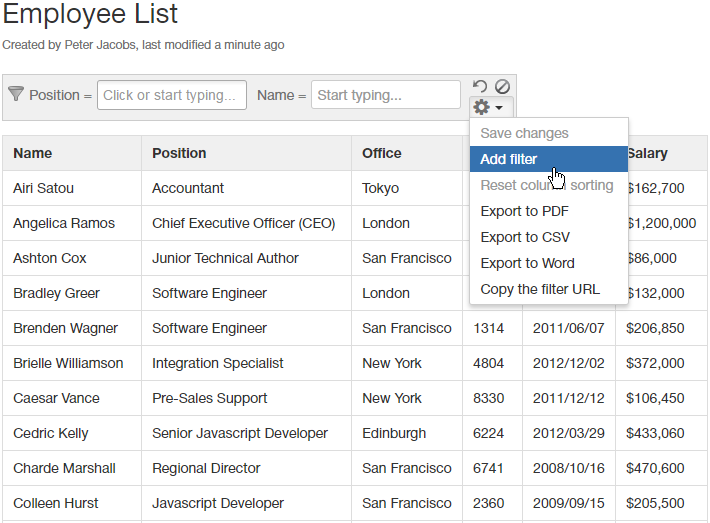Select Export to Word menu entry
Screen dimensions: 710x523
click(527, 263)
